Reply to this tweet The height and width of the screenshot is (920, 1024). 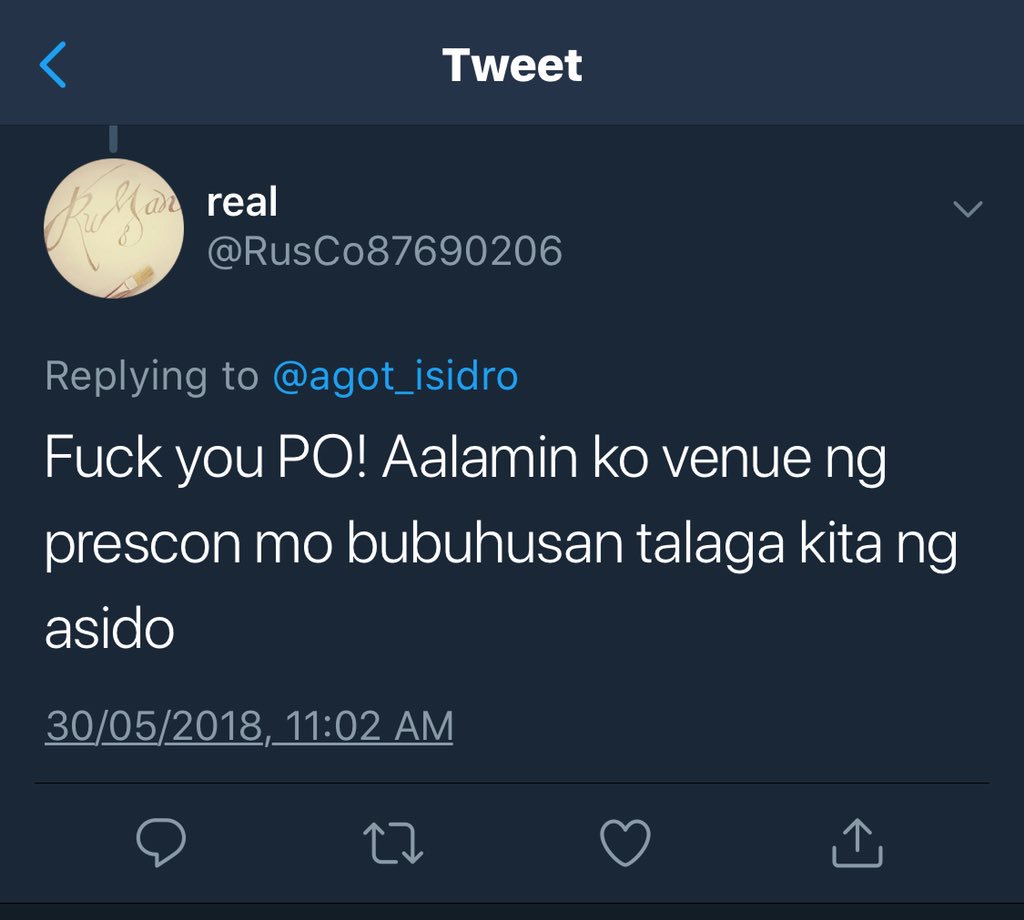(161, 842)
